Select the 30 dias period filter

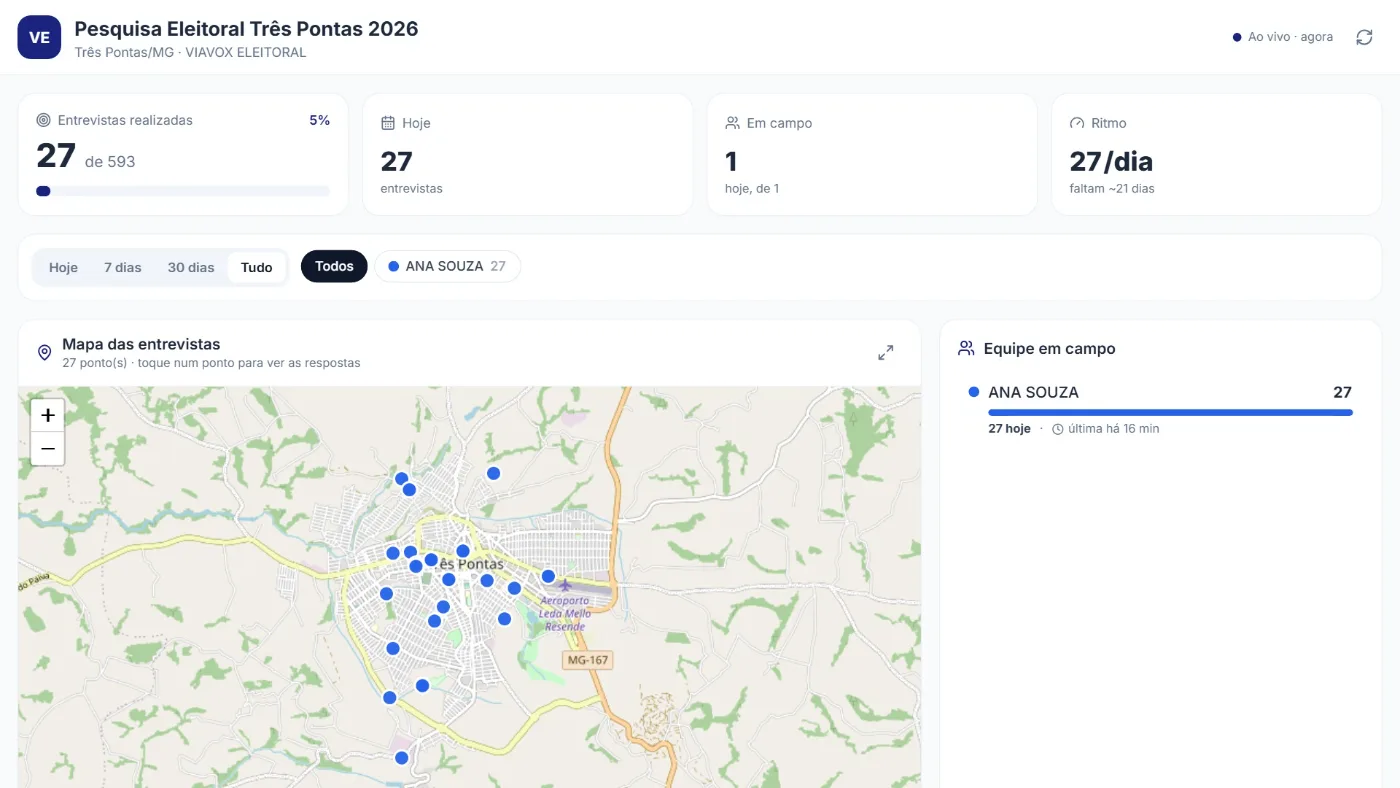point(191,267)
